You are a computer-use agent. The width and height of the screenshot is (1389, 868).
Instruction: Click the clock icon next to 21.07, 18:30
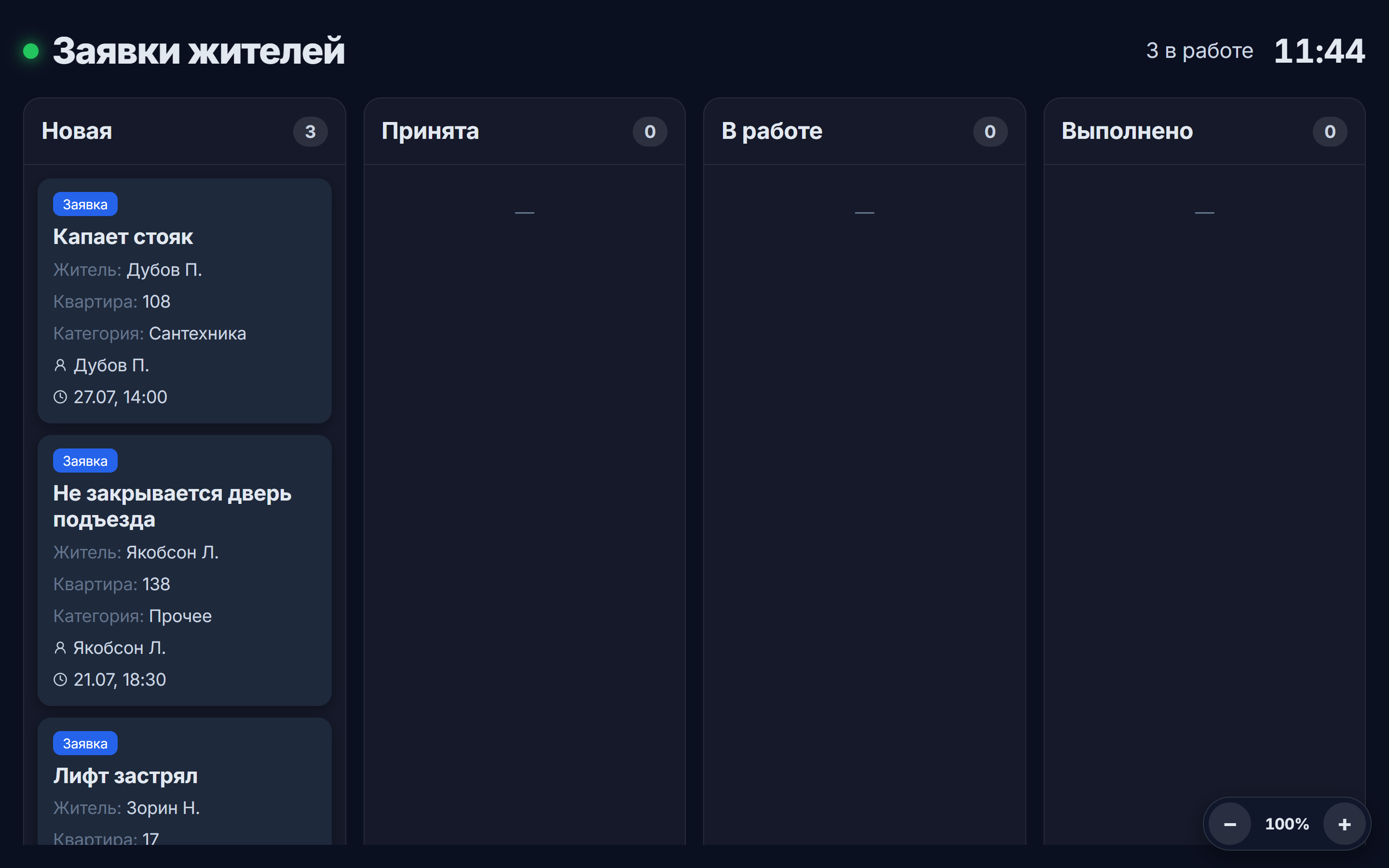[60, 680]
